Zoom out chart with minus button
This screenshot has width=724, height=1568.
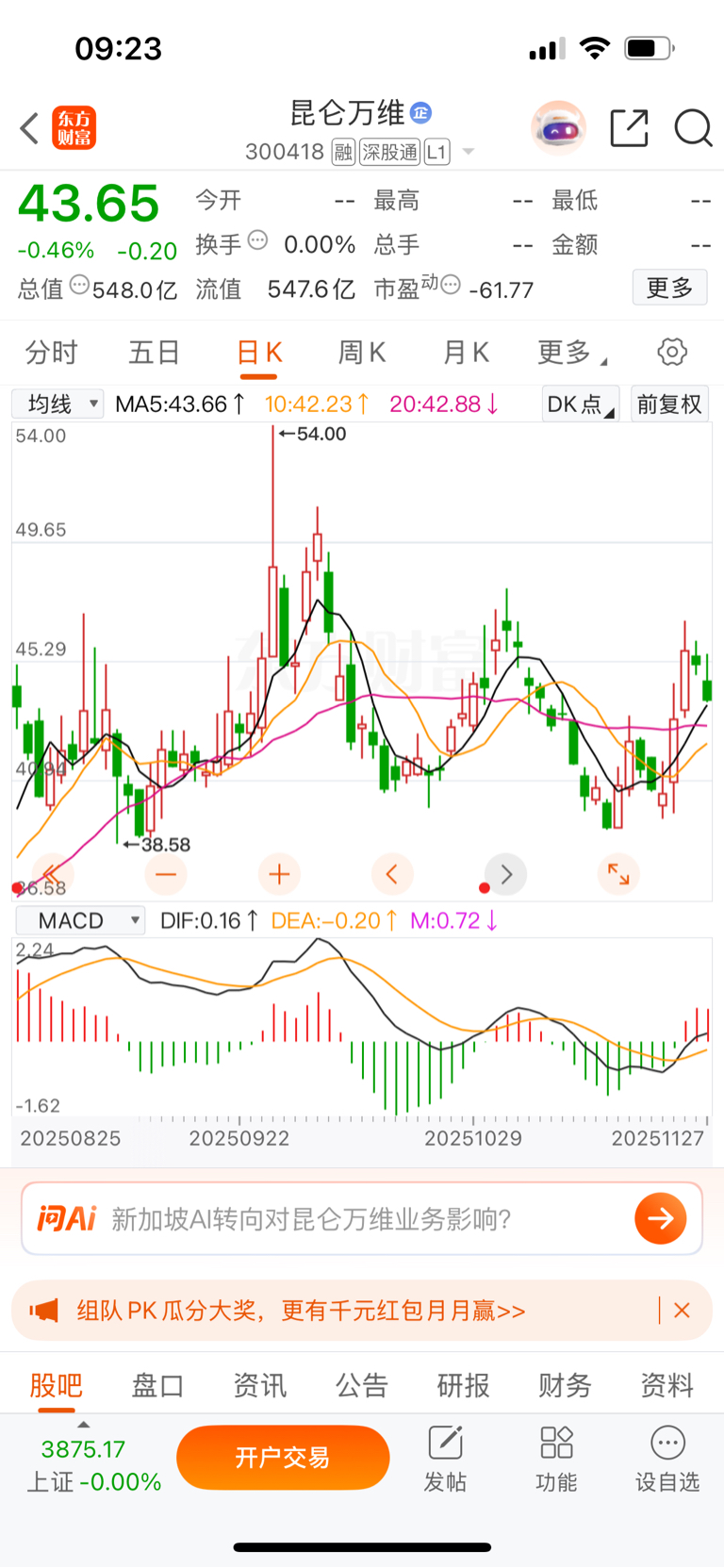[166, 875]
